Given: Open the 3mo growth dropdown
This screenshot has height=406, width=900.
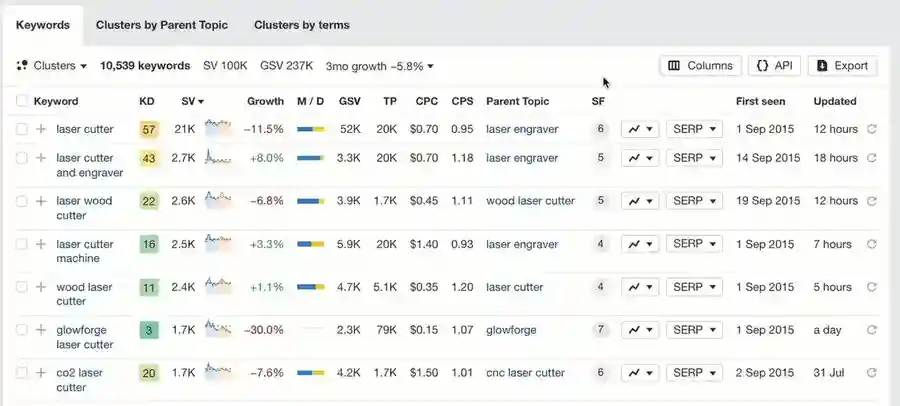Looking at the screenshot, I should 379,66.
